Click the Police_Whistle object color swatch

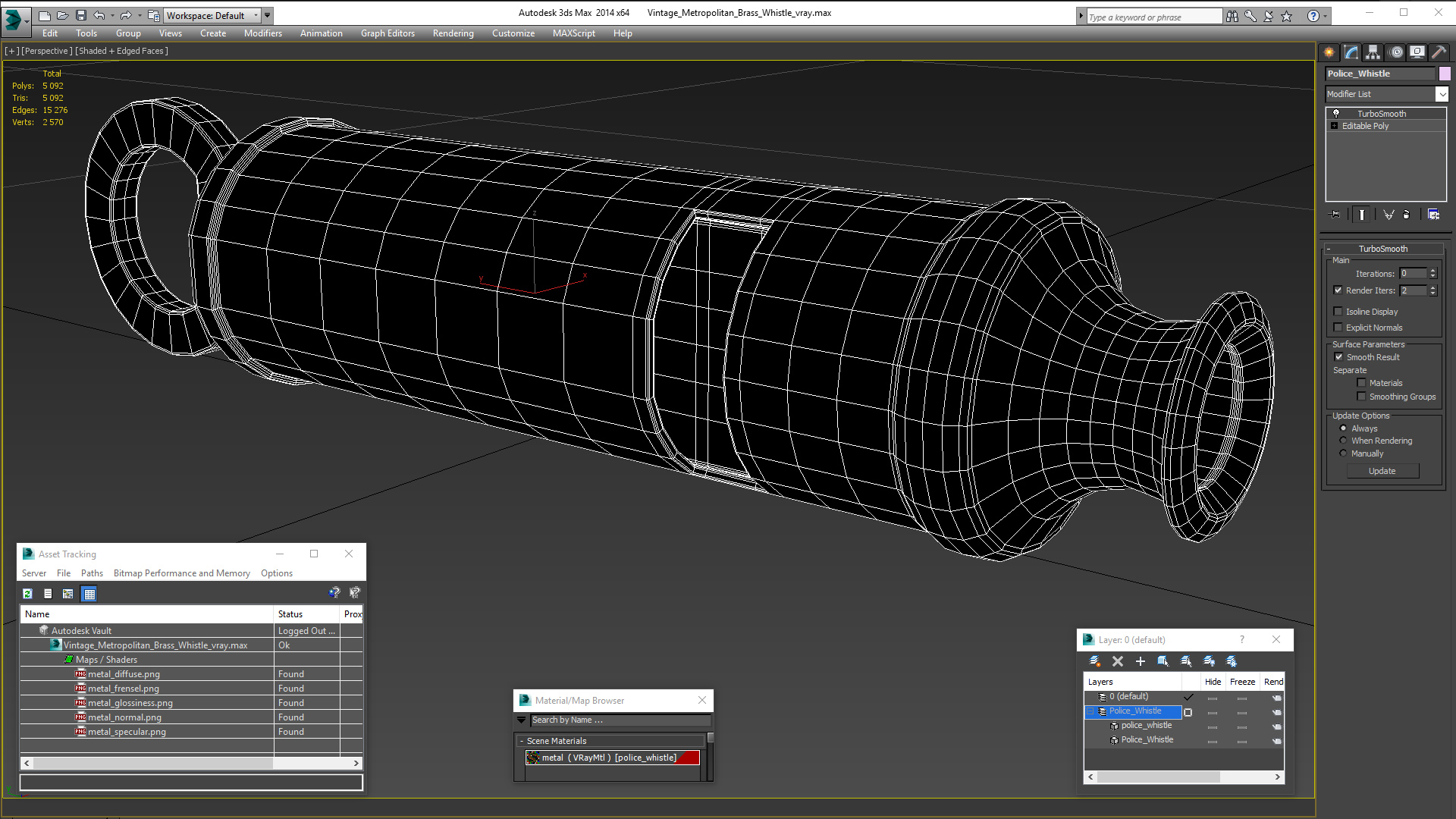coord(1445,74)
